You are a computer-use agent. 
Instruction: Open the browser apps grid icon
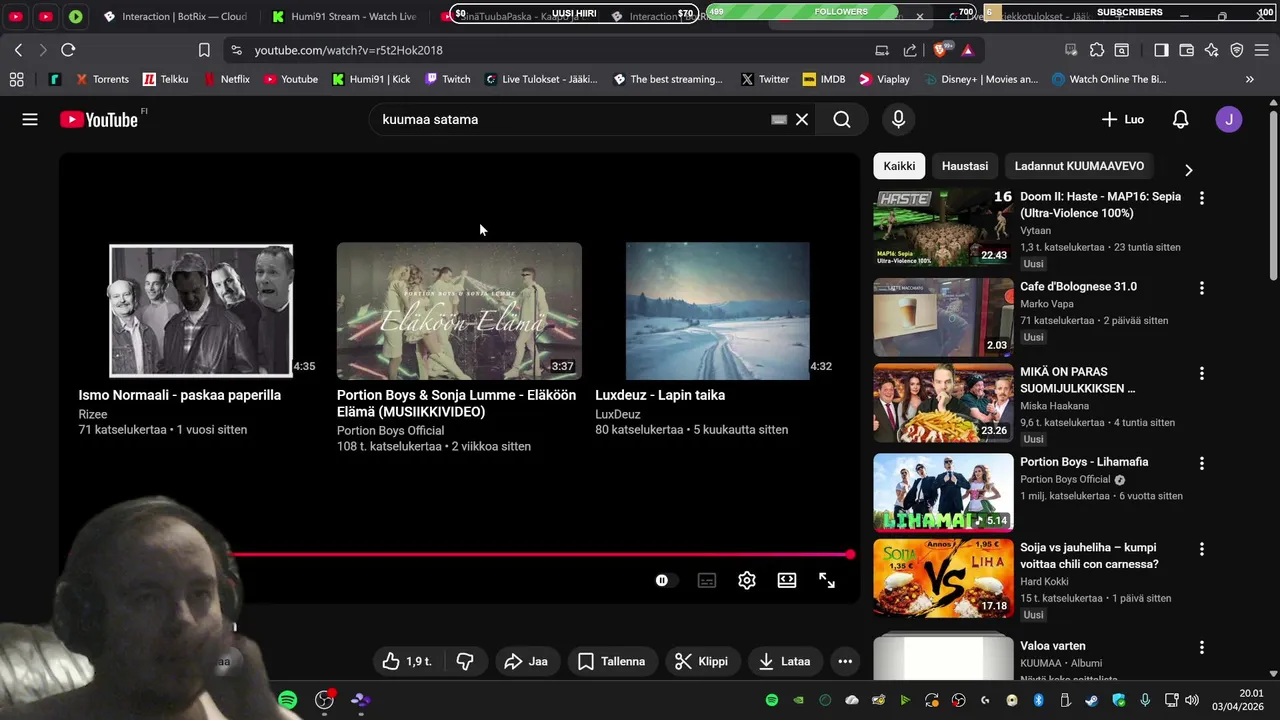(x=16, y=79)
